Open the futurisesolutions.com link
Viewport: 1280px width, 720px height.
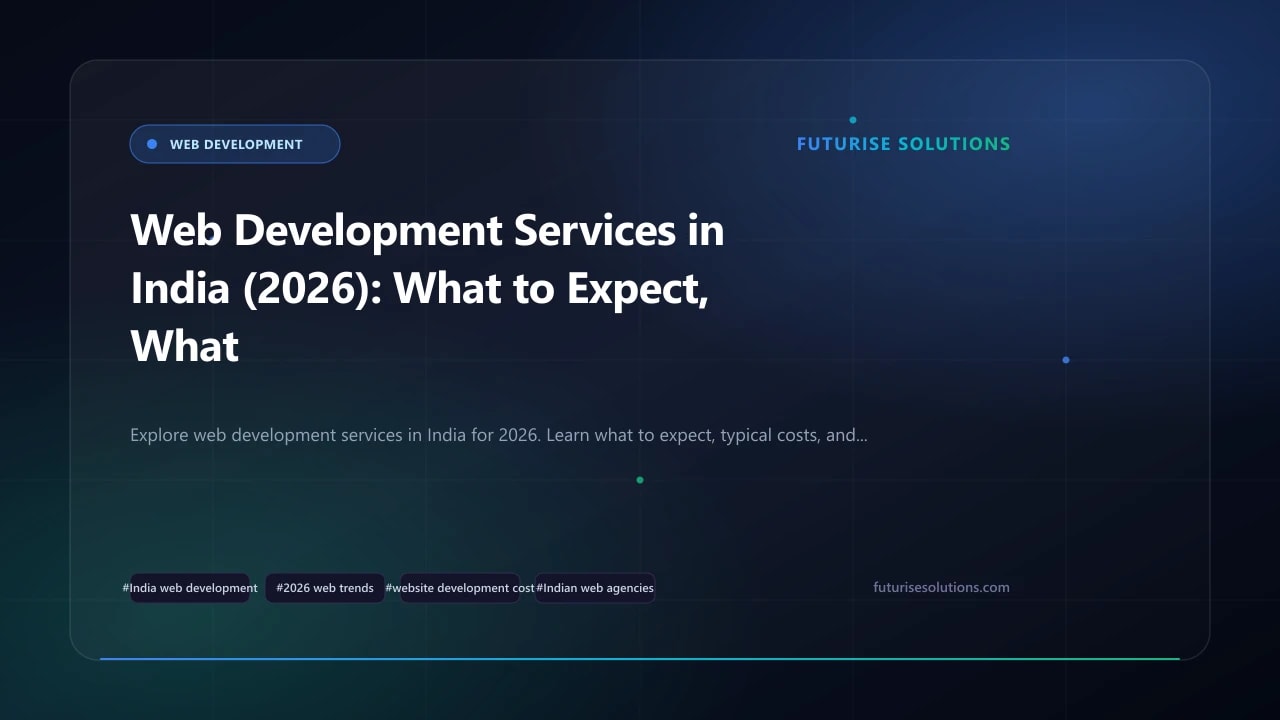click(941, 588)
